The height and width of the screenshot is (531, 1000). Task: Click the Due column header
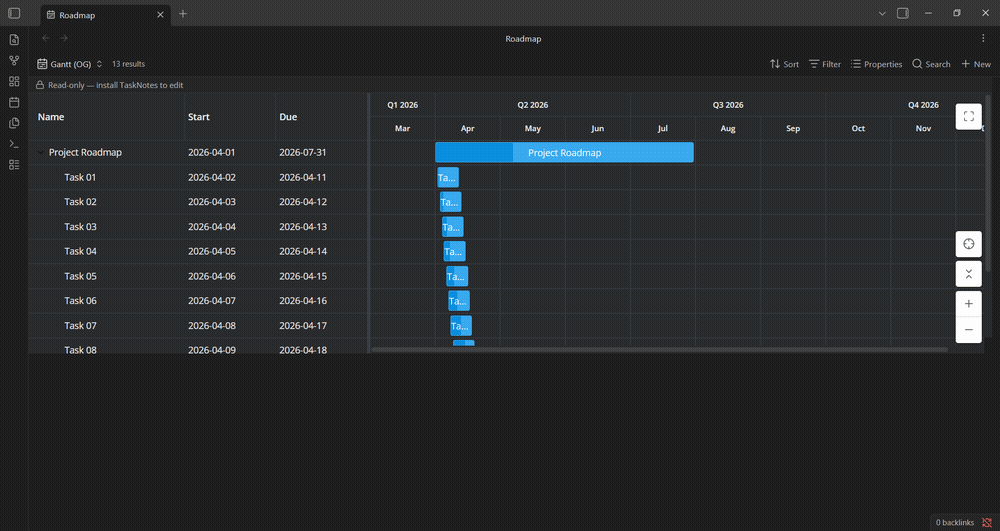click(x=321, y=117)
